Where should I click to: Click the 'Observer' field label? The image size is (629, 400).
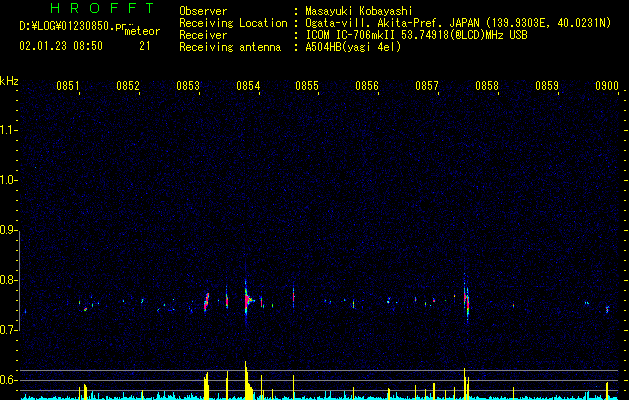(203, 11)
